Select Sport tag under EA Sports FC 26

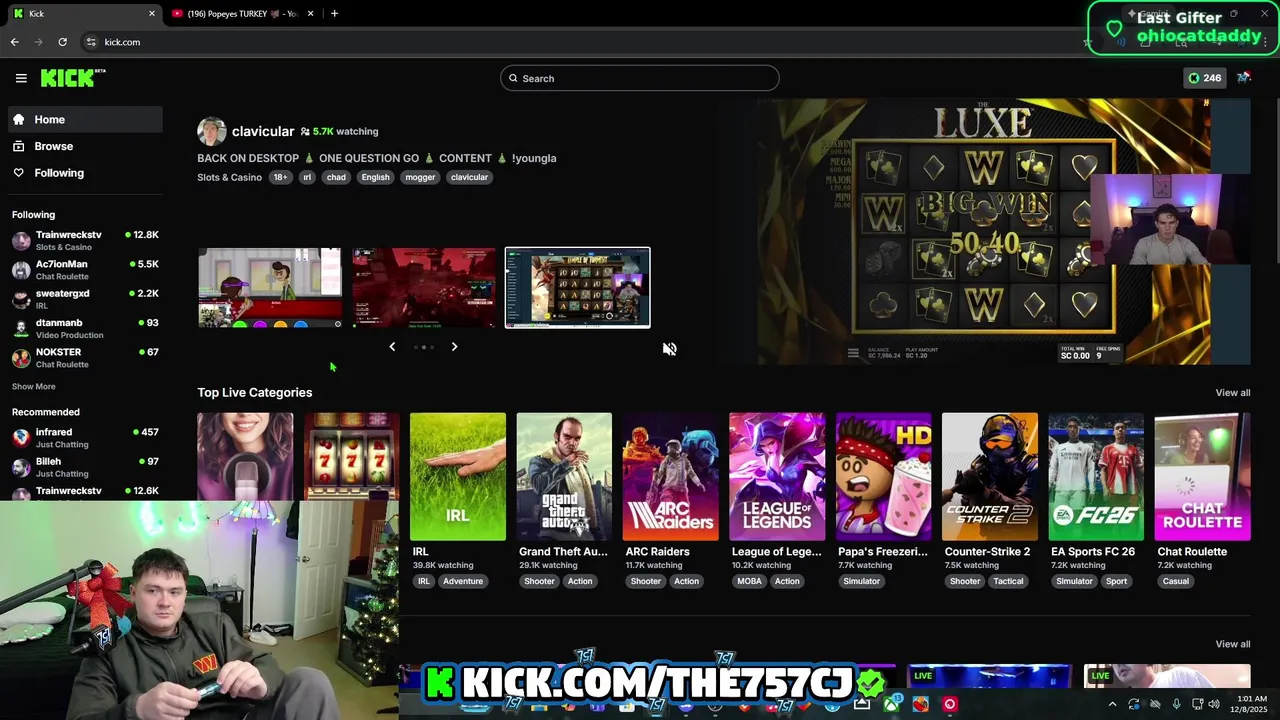[x=1116, y=581]
